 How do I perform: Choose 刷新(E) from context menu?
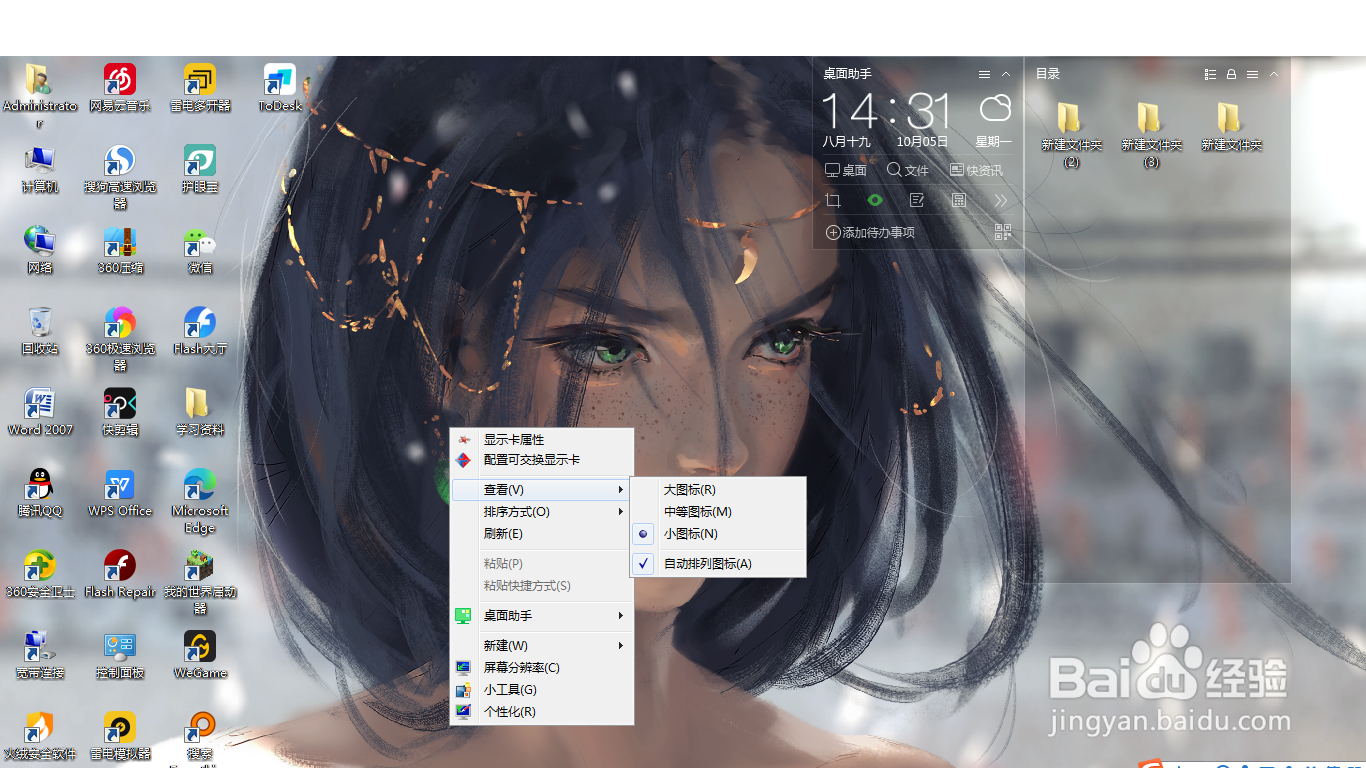point(541,534)
